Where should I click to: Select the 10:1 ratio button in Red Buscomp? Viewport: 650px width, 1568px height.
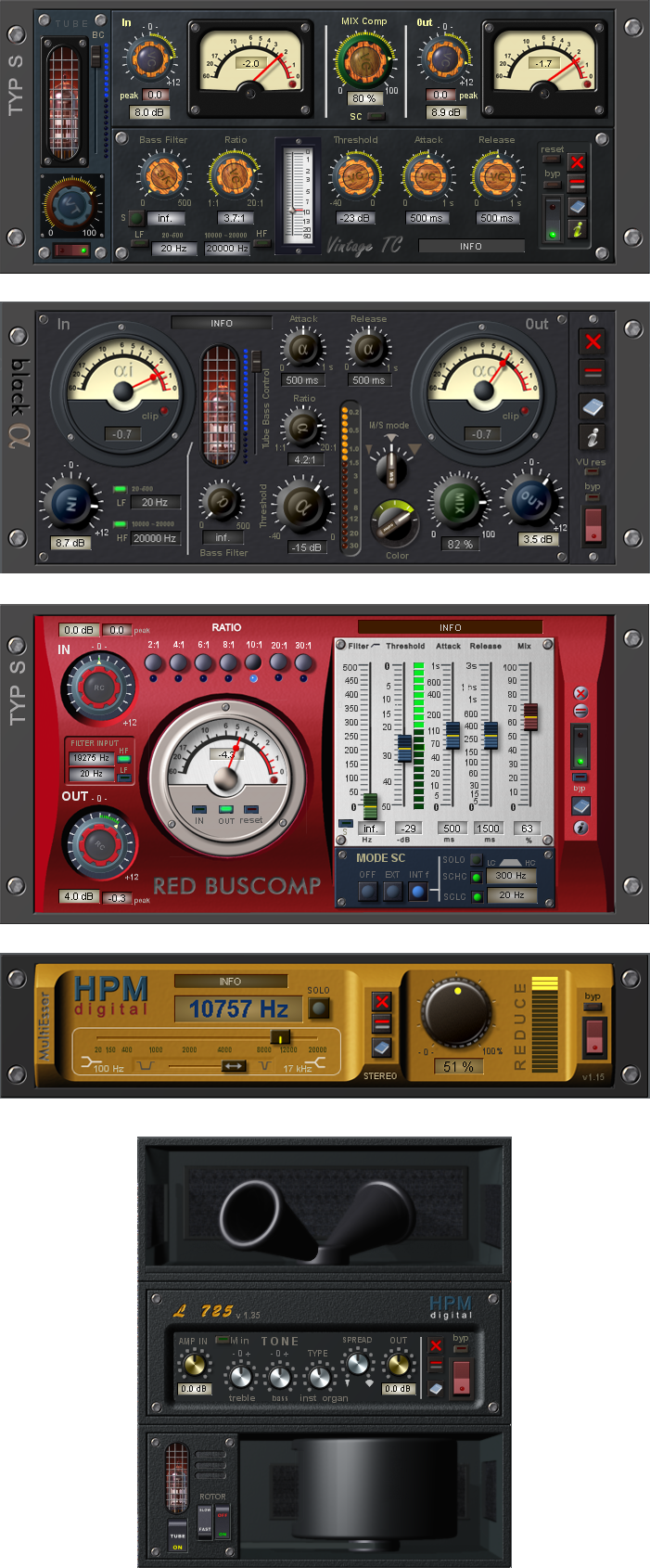click(253, 662)
